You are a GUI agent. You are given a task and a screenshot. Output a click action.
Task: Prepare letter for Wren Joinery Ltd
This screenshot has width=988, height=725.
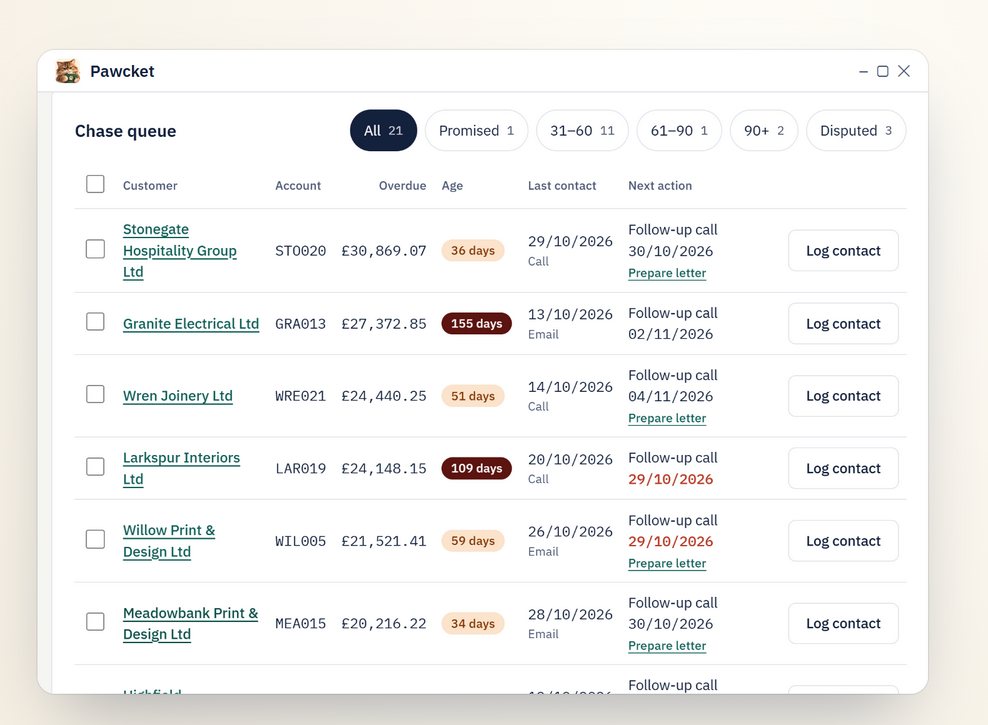[667, 418]
